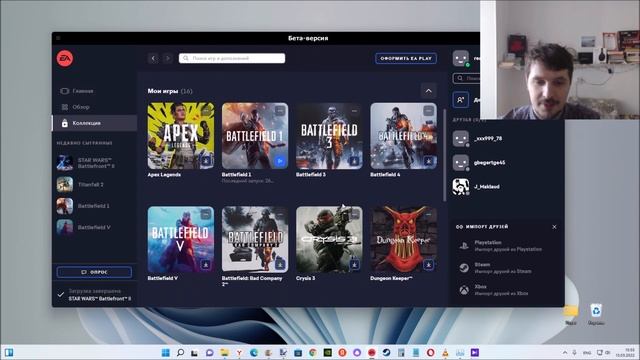
Task: Open the options menu on Battlefield 4 cover
Action: [x=429, y=111]
